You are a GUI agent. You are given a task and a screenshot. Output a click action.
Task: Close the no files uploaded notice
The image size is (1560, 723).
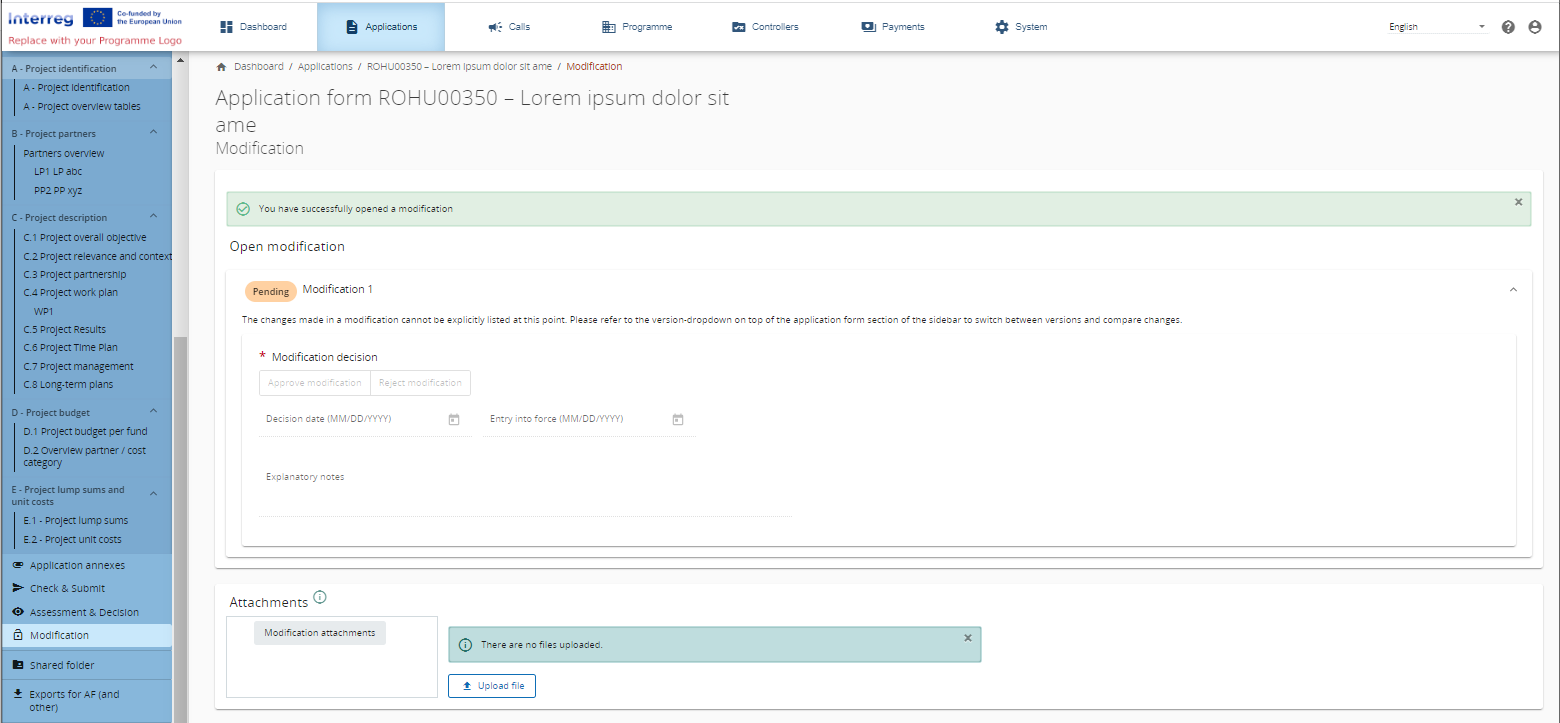click(x=967, y=637)
